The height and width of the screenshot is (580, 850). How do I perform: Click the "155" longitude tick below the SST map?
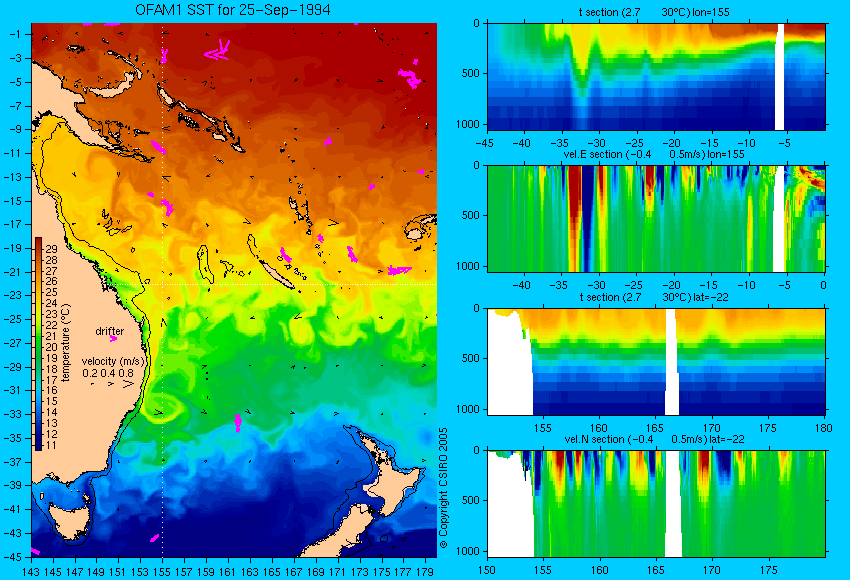coord(162,572)
